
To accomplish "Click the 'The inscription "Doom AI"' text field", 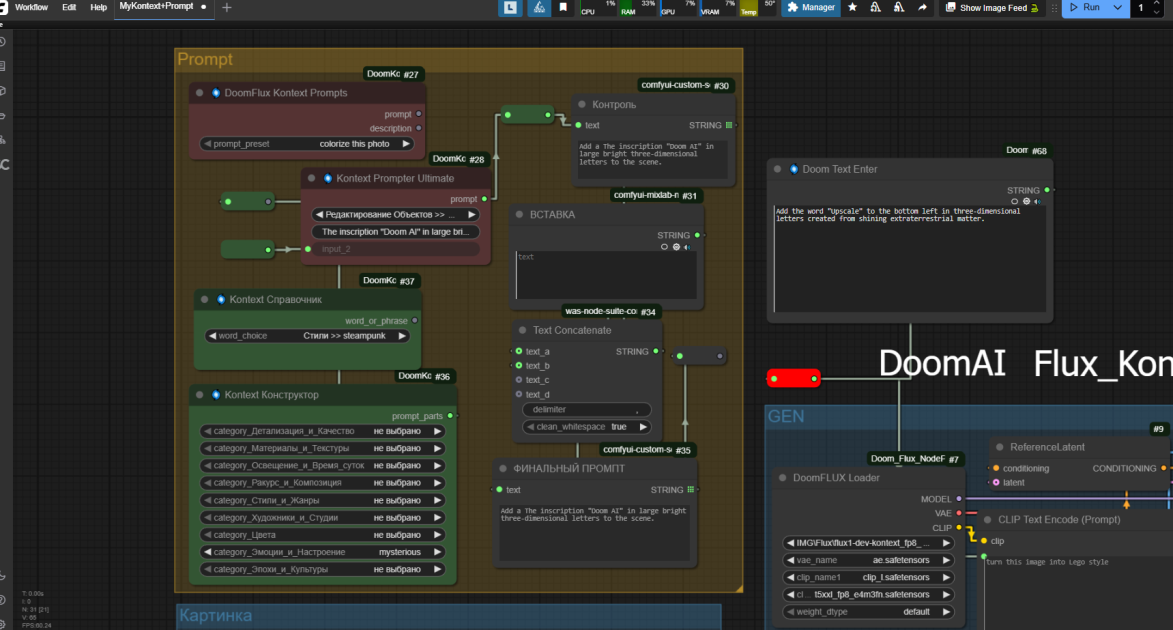I will [x=395, y=232].
